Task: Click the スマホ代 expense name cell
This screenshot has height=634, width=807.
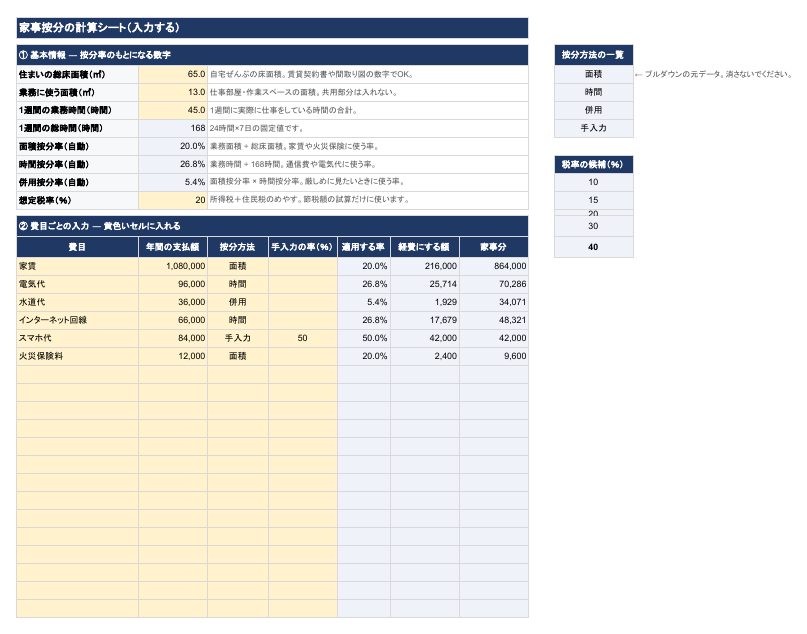Action: tap(77, 338)
